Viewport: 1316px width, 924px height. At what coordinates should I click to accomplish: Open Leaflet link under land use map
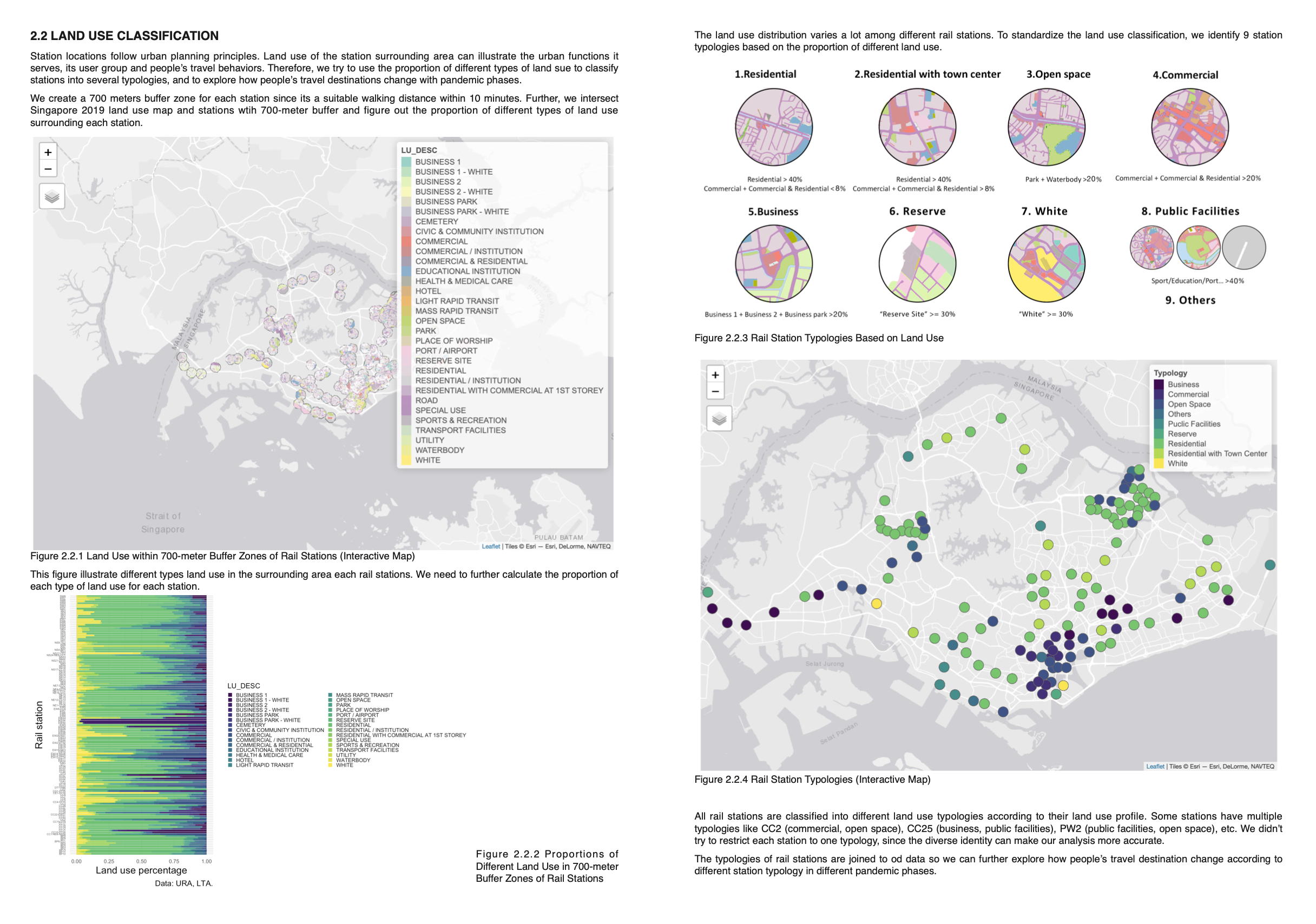coord(491,546)
